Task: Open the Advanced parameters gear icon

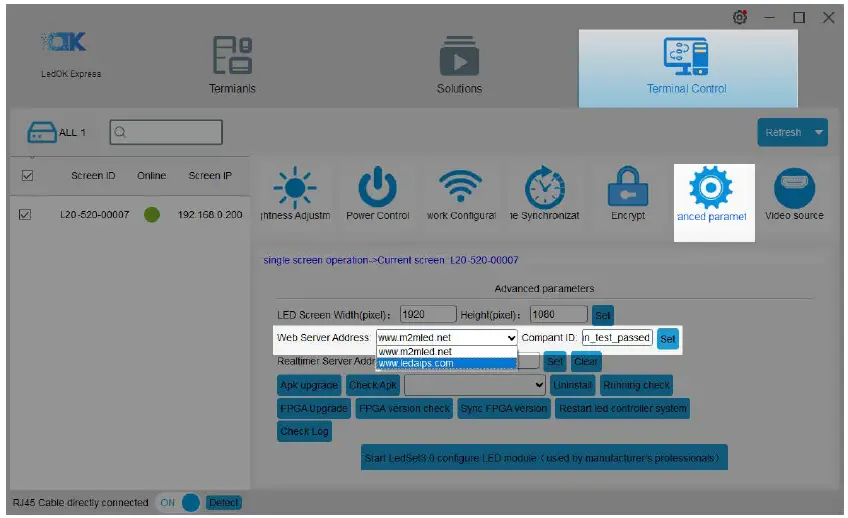Action: pos(711,188)
